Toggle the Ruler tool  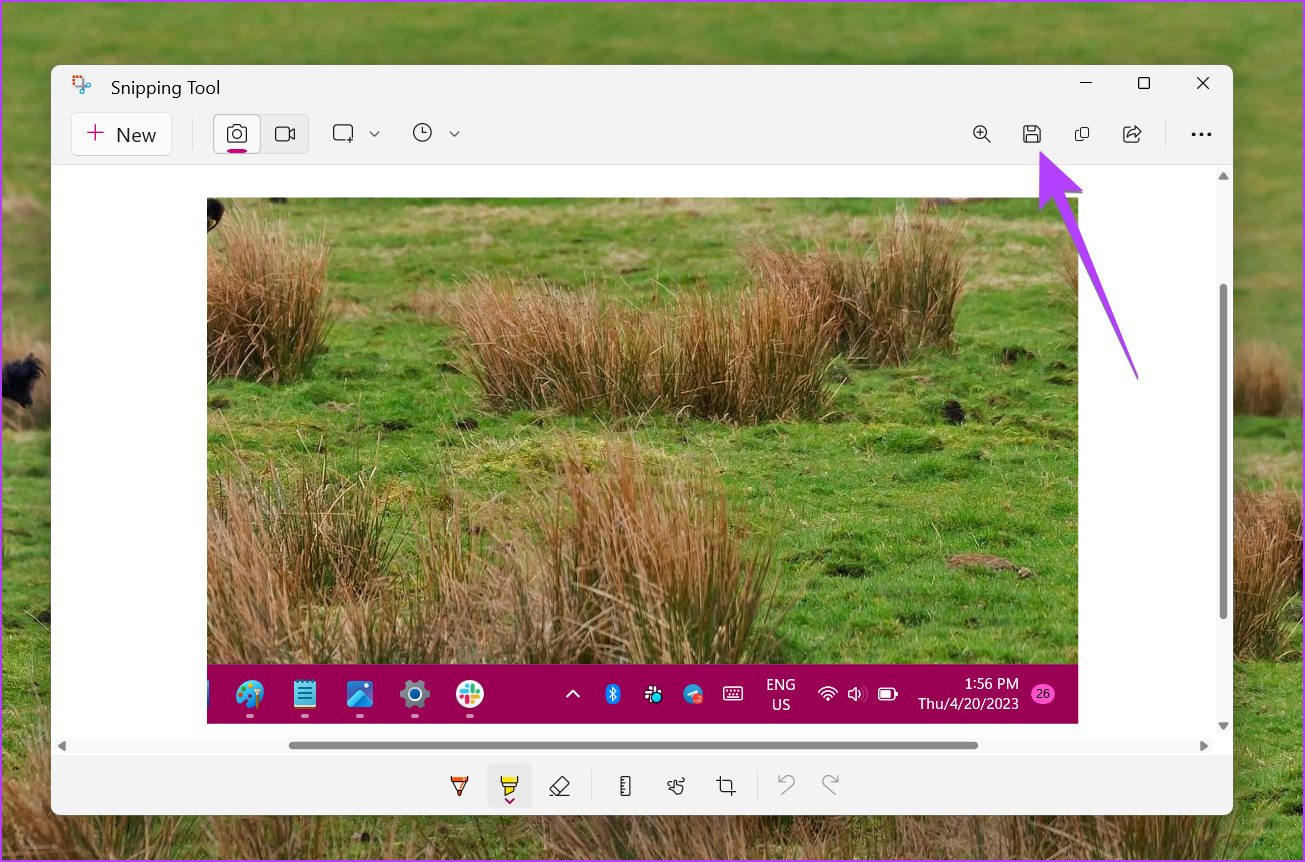625,786
